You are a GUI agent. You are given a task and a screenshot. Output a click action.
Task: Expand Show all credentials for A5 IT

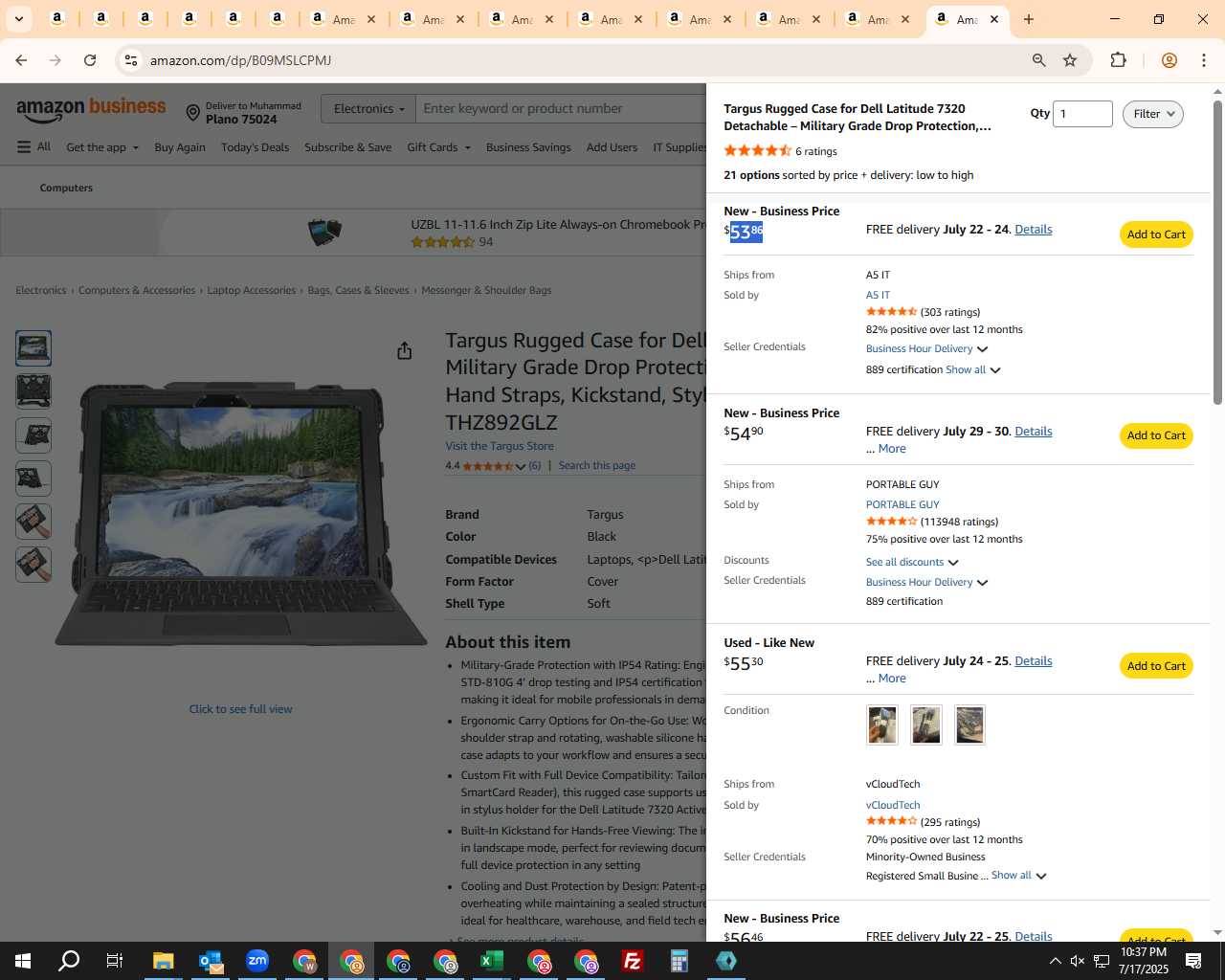tap(972, 369)
